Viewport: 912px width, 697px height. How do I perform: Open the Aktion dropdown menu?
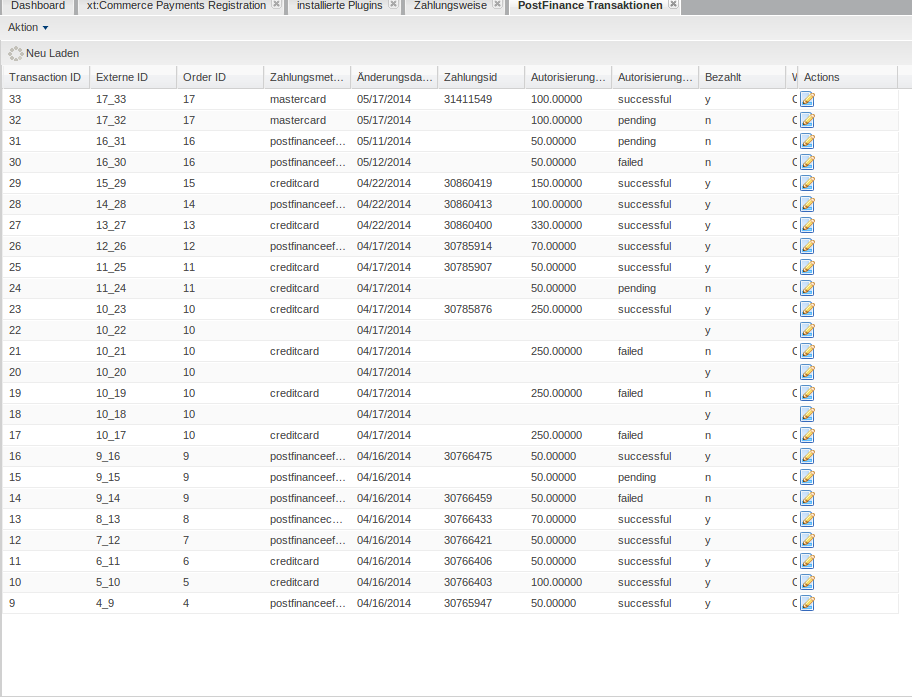[28, 27]
